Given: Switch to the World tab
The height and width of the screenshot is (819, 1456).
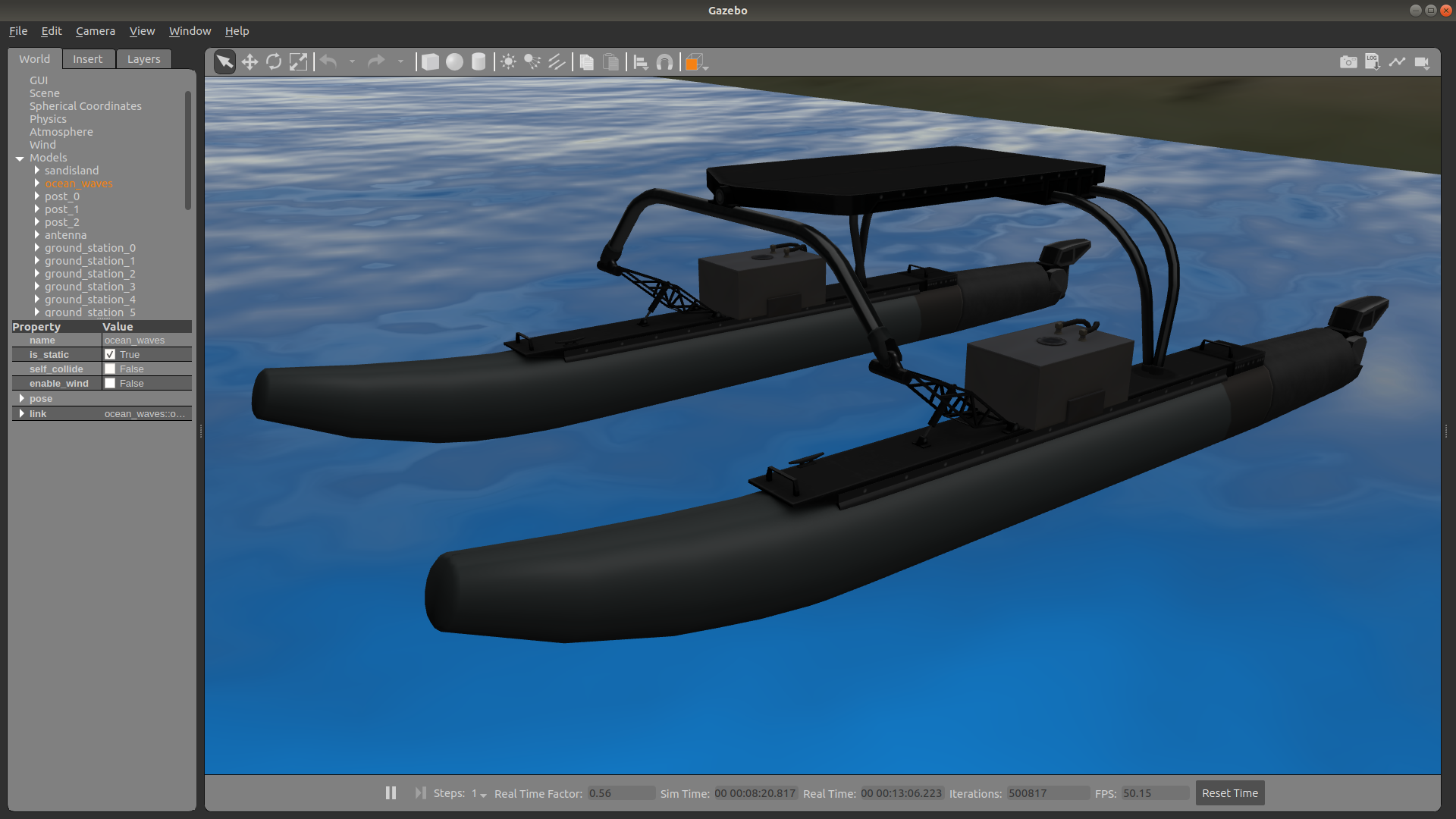Looking at the screenshot, I should [35, 59].
